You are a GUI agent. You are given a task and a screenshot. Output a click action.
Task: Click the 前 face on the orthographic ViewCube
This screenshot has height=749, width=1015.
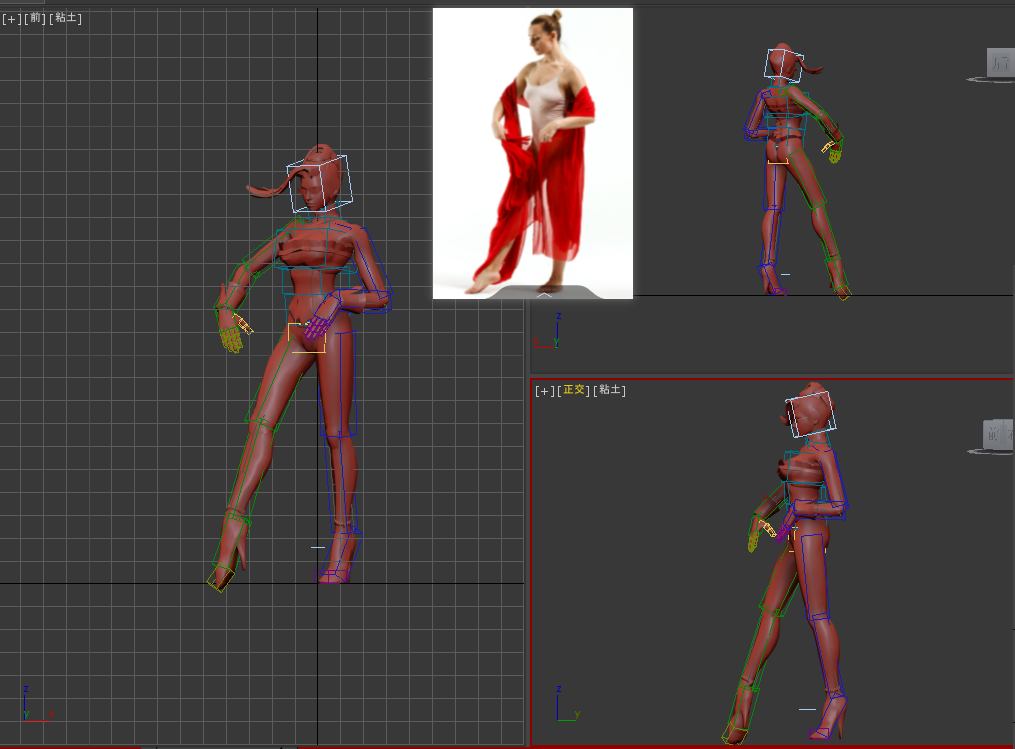point(996,433)
